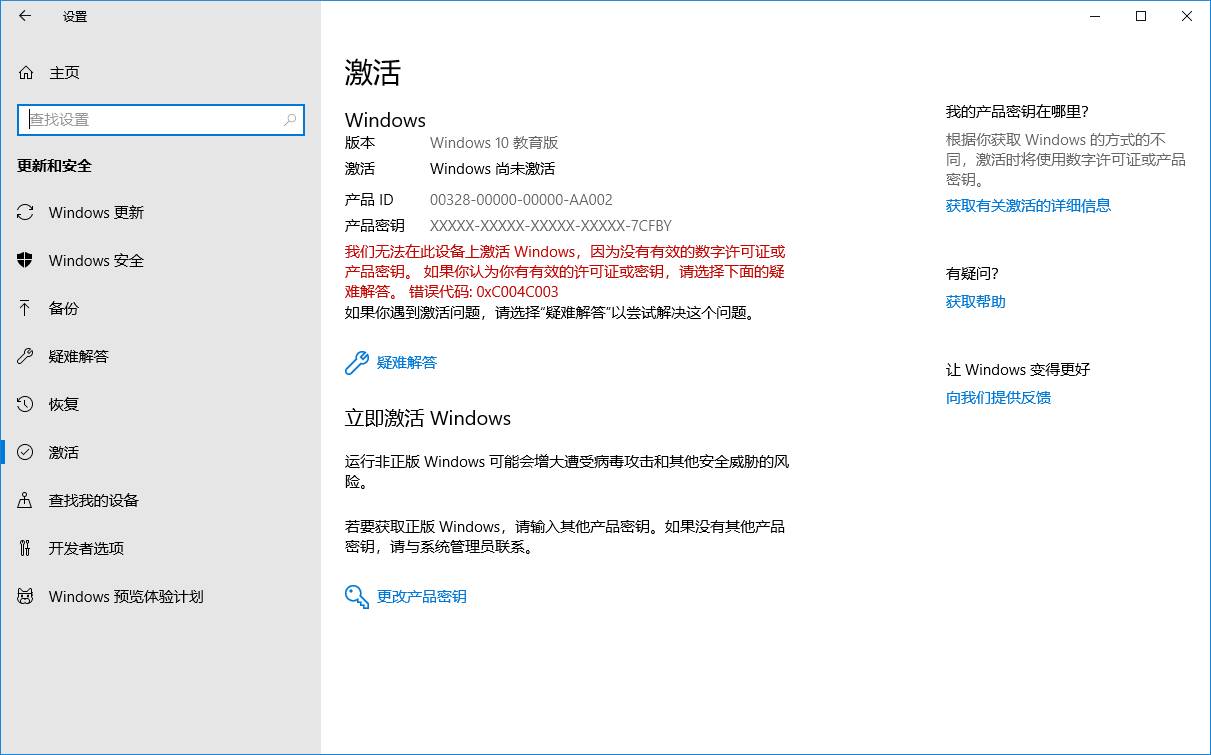The height and width of the screenshot is (755, 1211).
Task: Click the 获取帮助 link
Action: click(976, 301)
